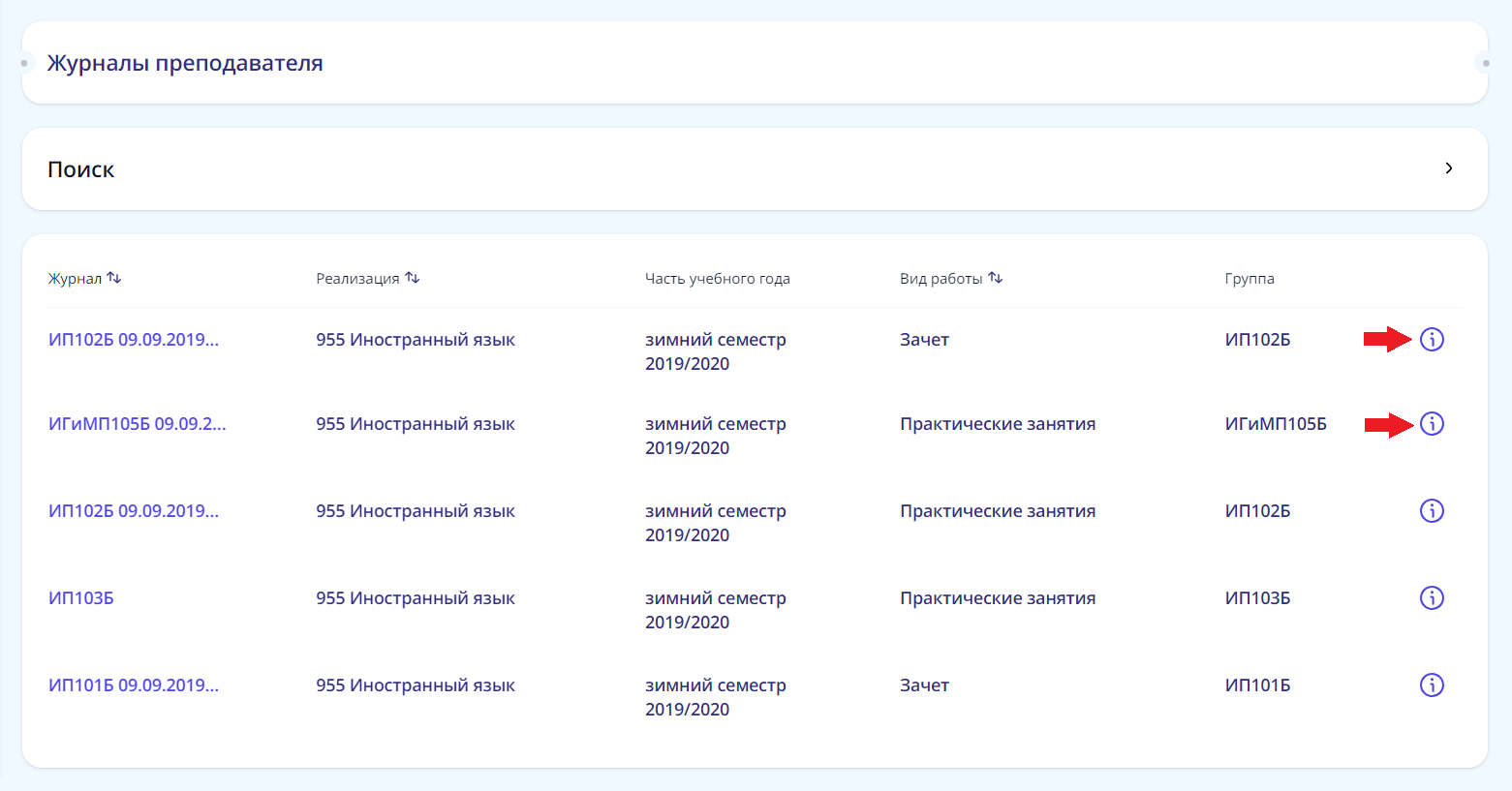Expand the Поиск panel with the chevron
1512x791 pixels.
tap(1449, 168)
